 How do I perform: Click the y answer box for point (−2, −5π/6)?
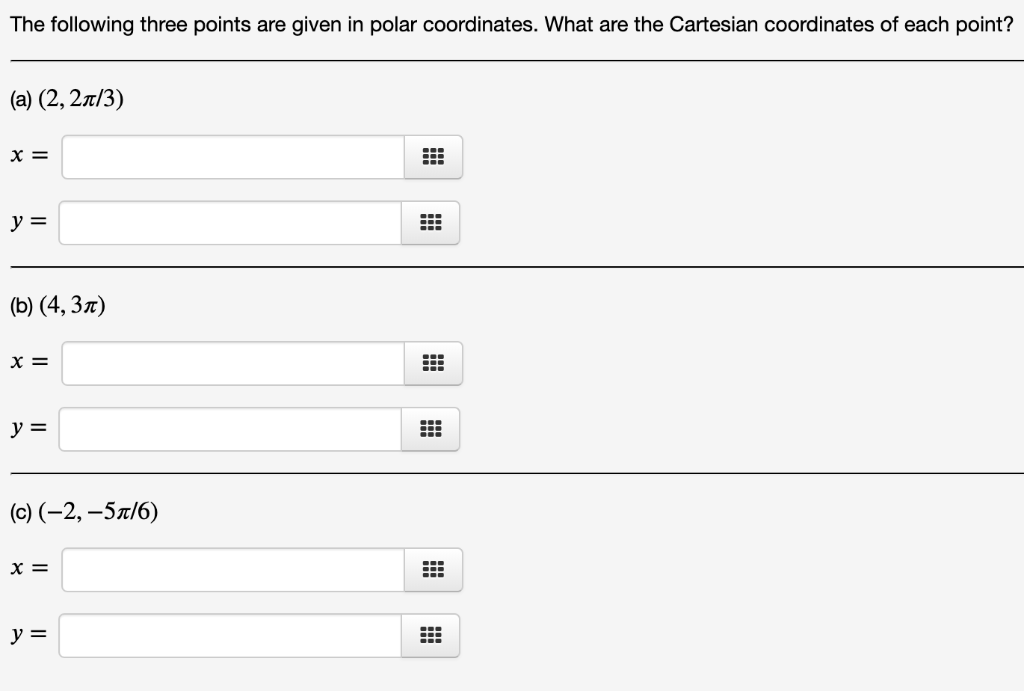(x=230, y=635)
